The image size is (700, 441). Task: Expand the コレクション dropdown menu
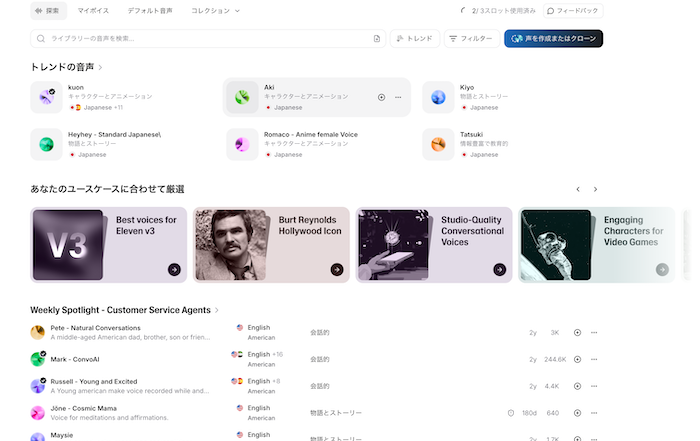tap(216, 11)
